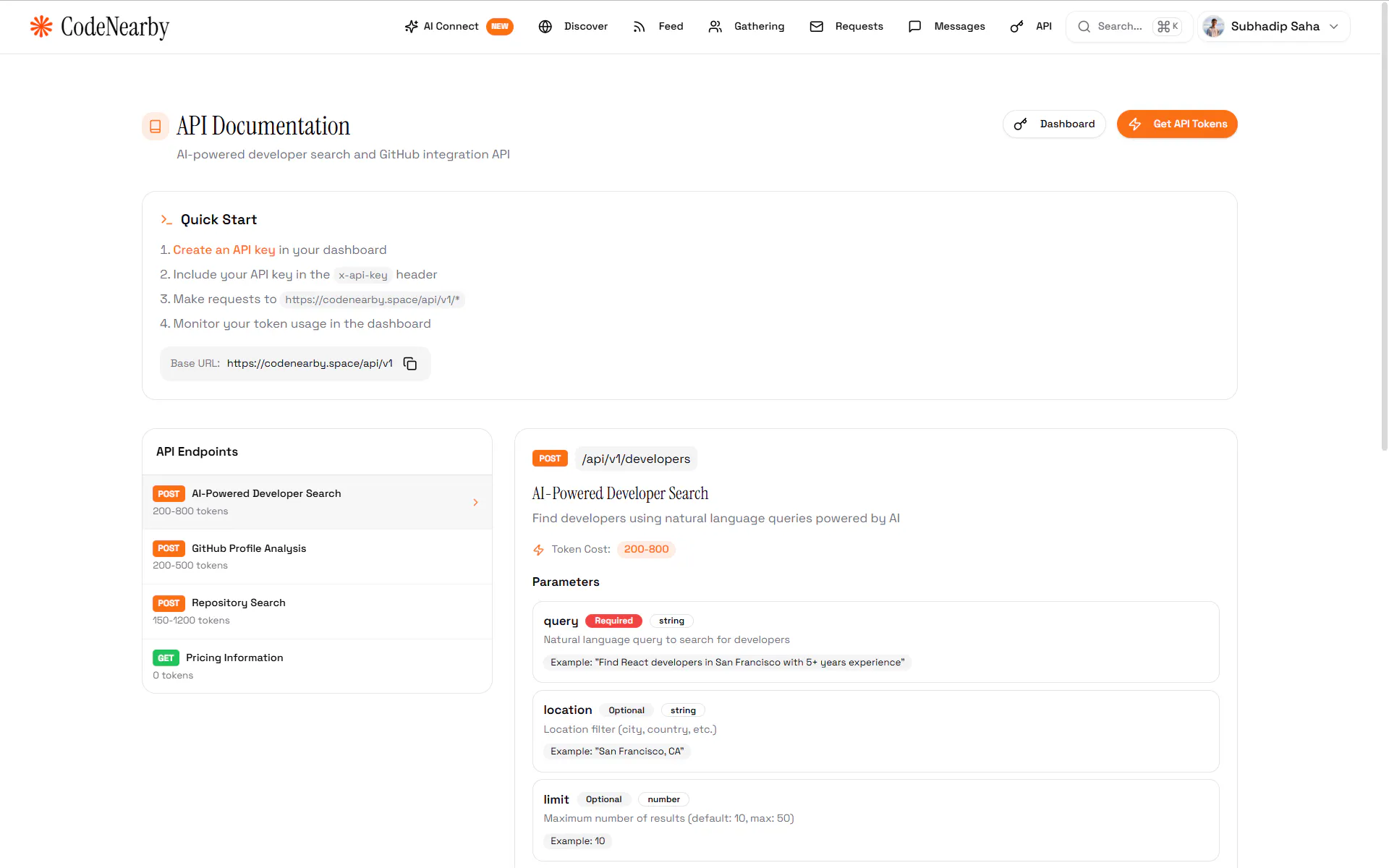Select AI-Powered Developer Search endpoint
The image size is (1389, 868).
point(317,502)
